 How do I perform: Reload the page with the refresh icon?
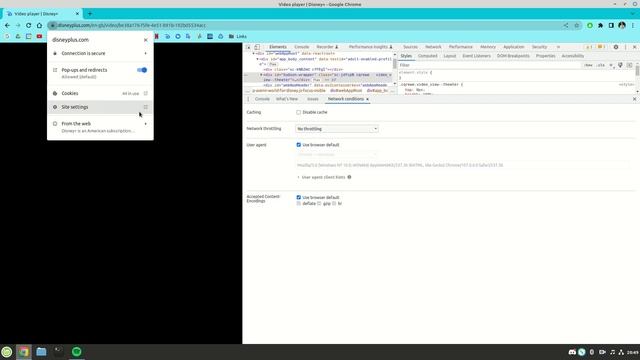[29, 25]
